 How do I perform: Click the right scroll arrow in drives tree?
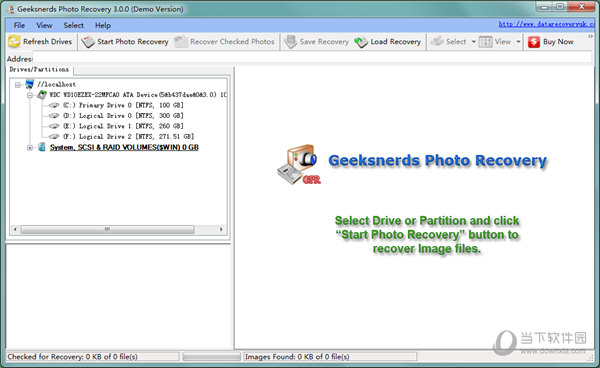coord(221,230)
